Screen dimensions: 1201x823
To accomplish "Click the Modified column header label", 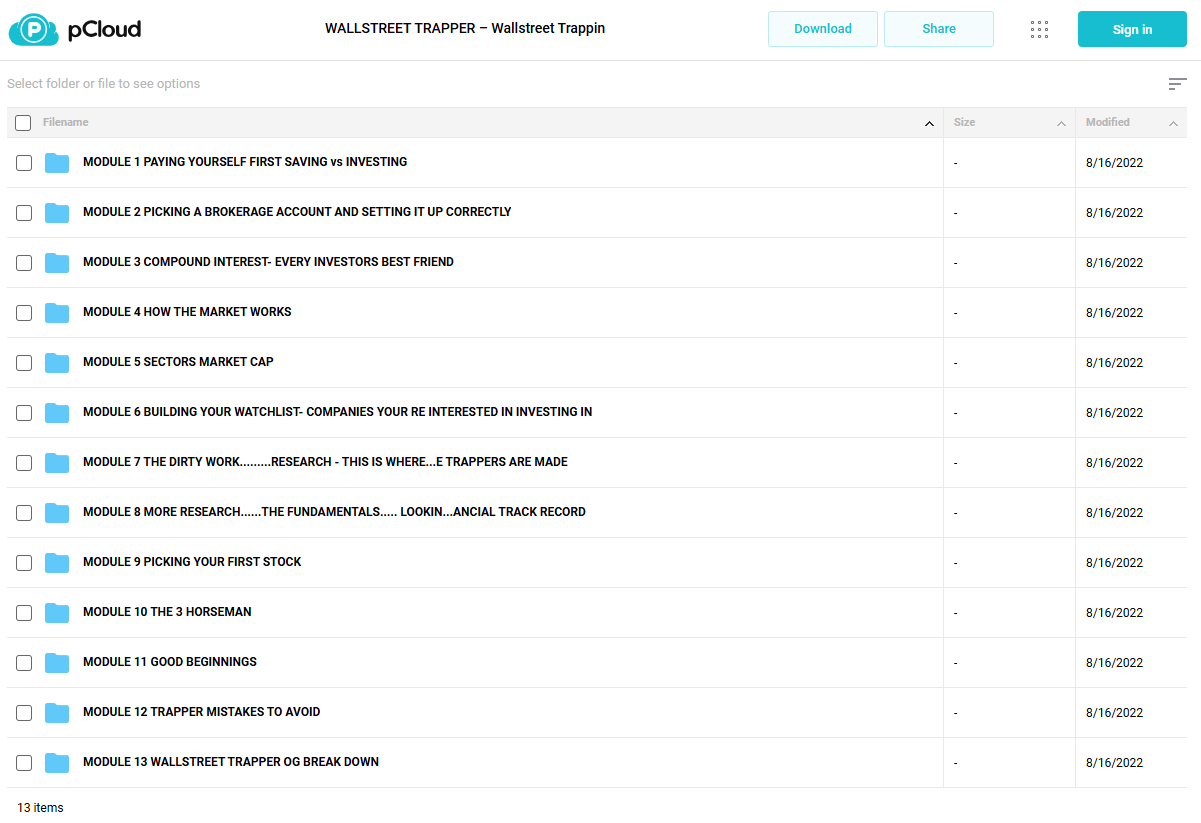I will pos(1108,122).
